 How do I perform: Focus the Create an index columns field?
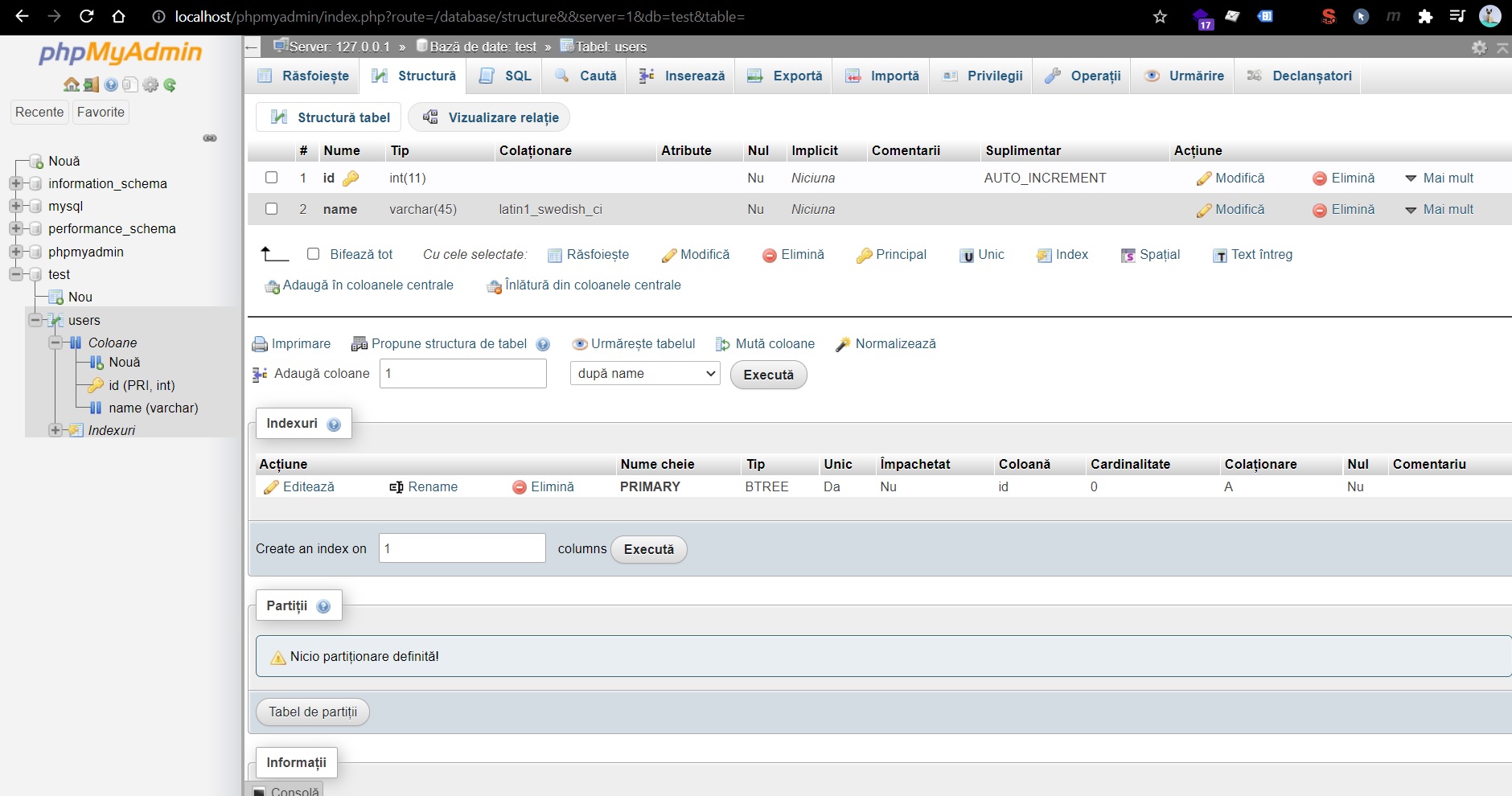[x=462, y=548]
